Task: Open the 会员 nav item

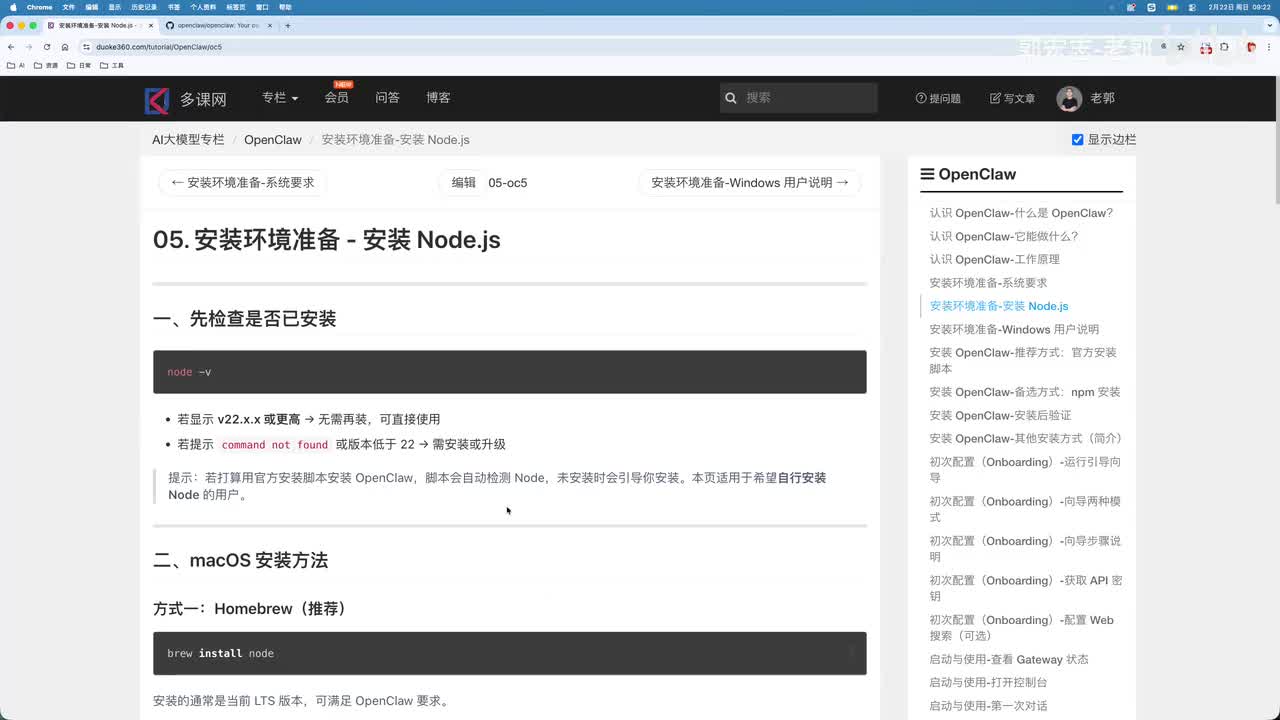Action: coord(337,98)
